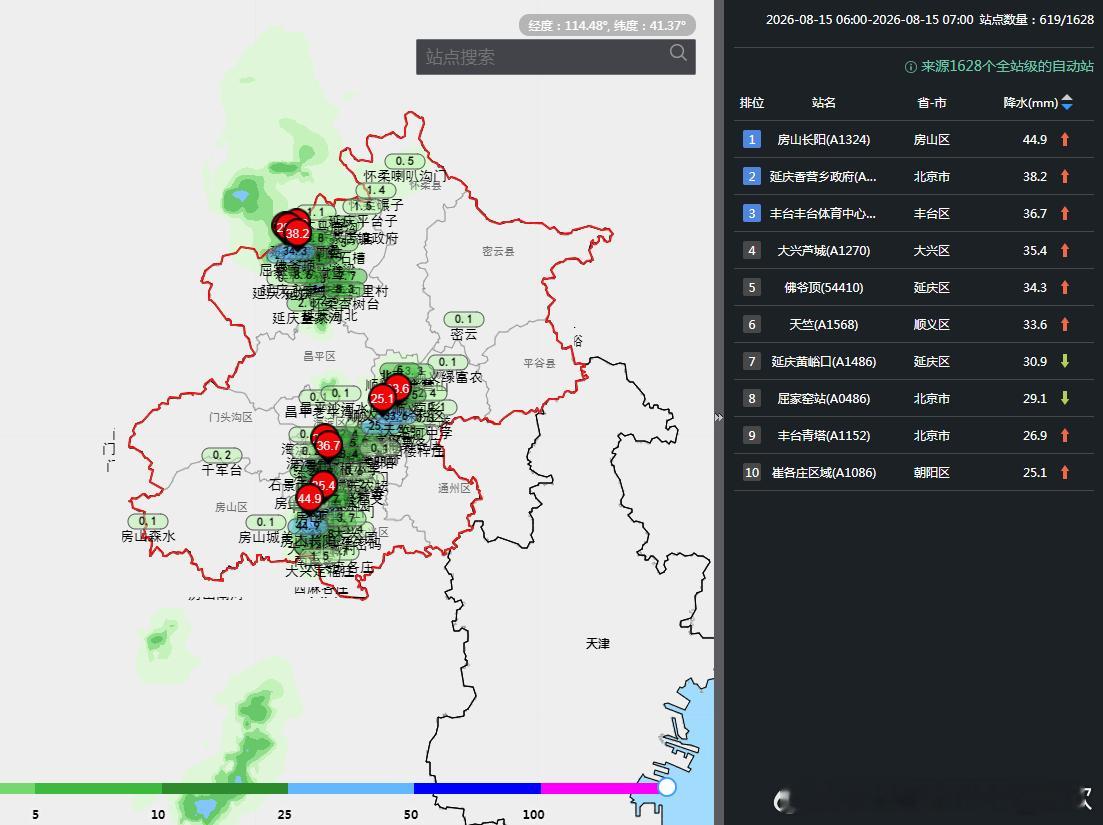Click rank badge 10 in the ranking list
Viewport: 1103px width, 825px height.
[x=751, y=473]
